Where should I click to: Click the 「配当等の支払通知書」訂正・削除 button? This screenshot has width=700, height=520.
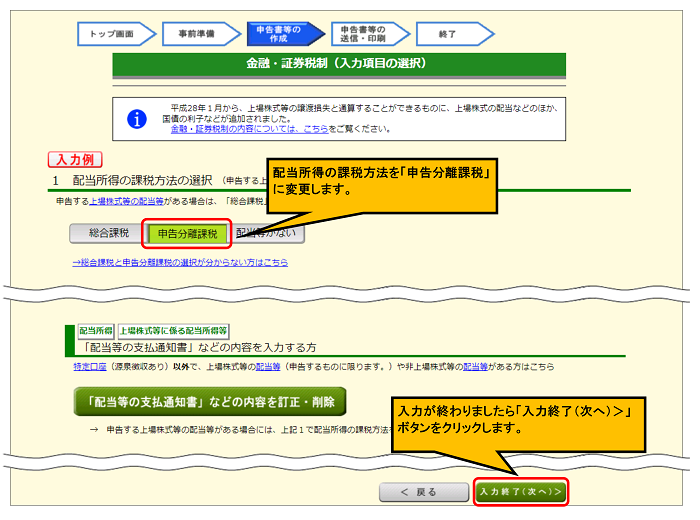(x=211, y=402)
